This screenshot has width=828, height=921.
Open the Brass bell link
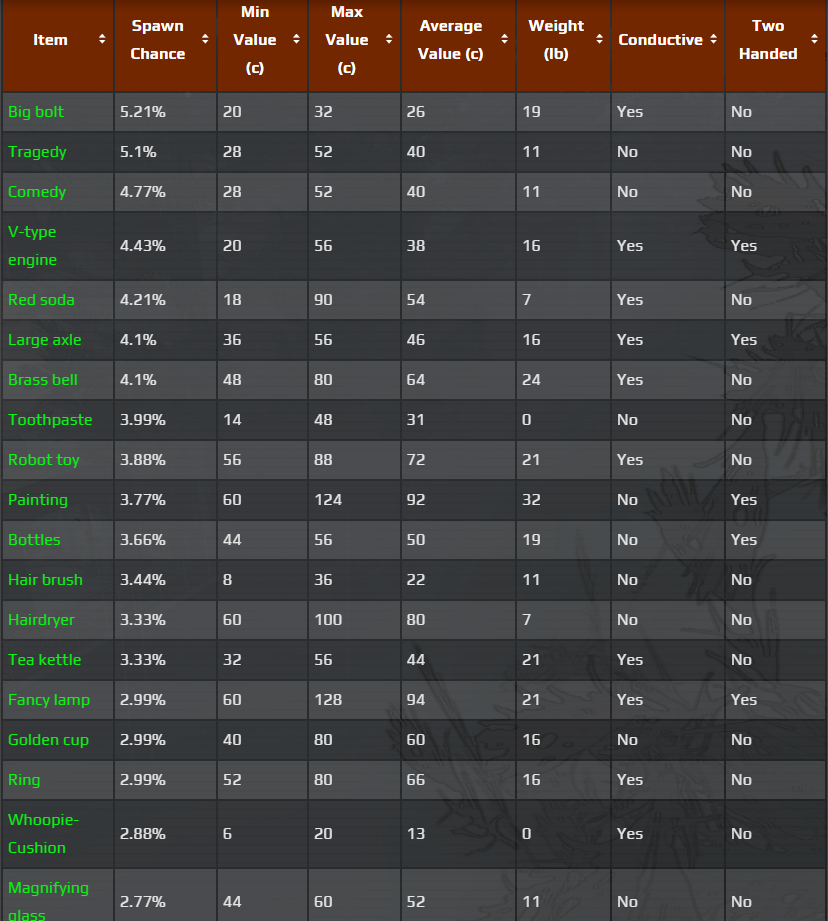[43, 380]
